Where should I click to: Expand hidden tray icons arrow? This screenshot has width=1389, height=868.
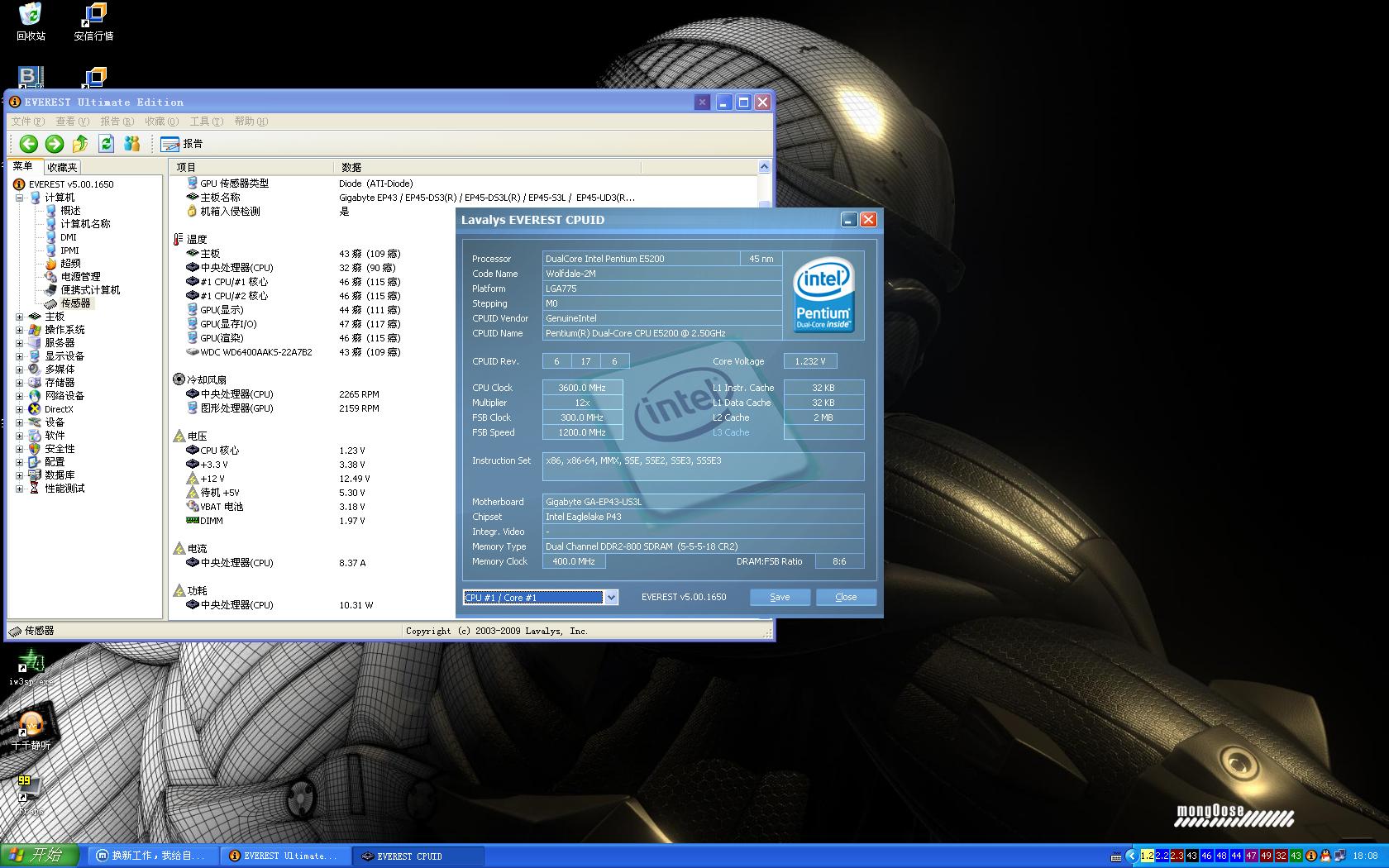click(1132, 856)
